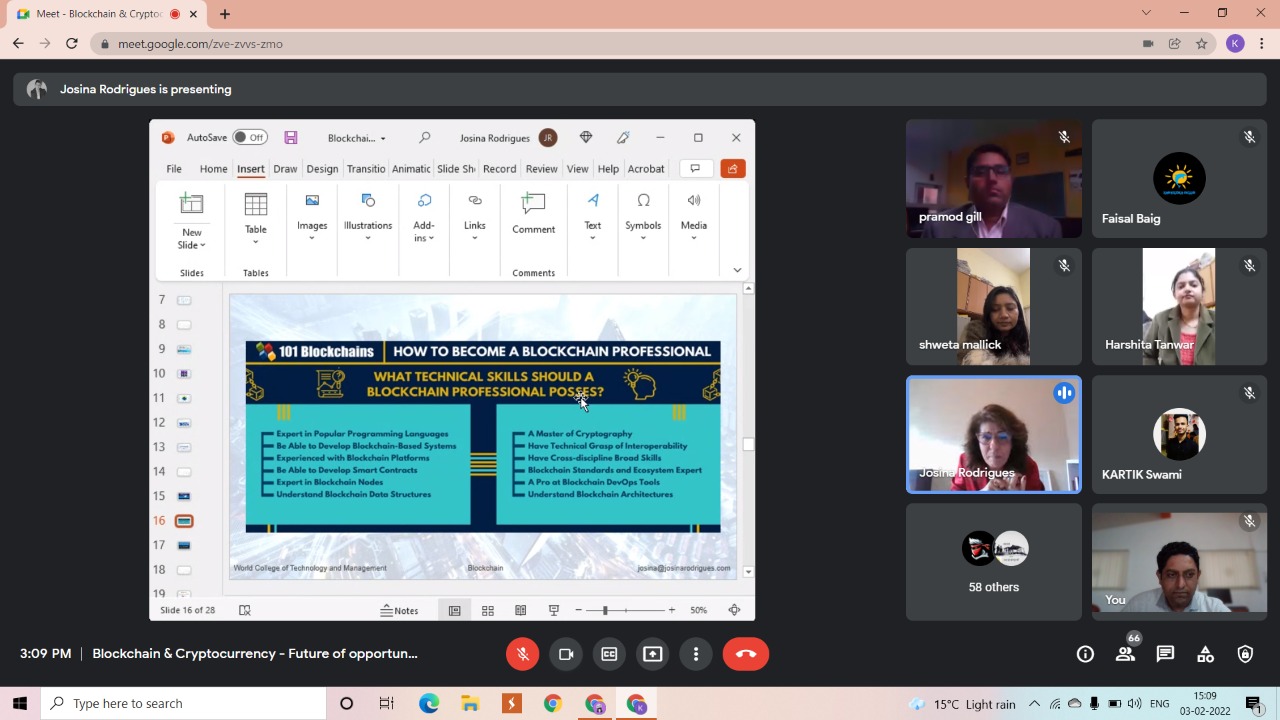
Task: Open the Meet chat panel
Action: point(1165,654)
